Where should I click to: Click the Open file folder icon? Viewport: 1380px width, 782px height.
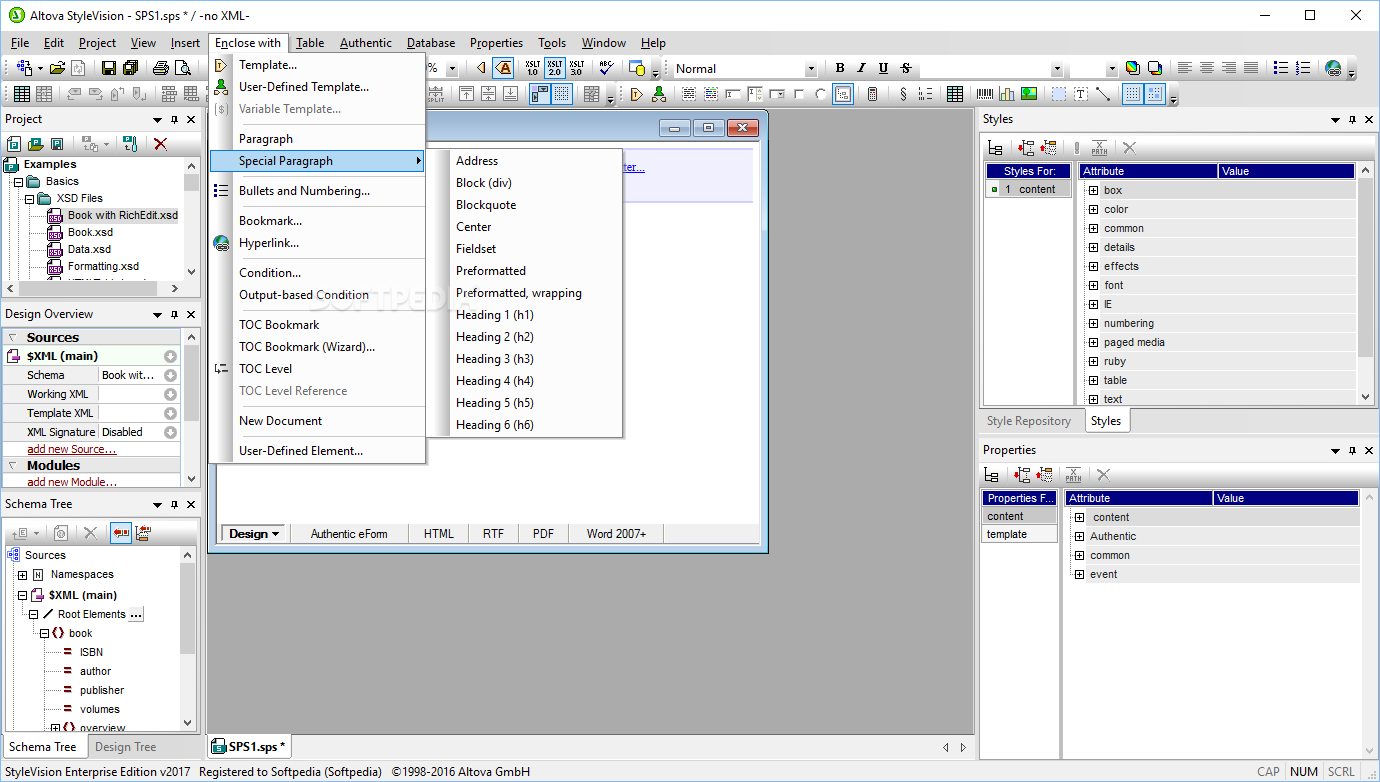[x=57, y=68]
